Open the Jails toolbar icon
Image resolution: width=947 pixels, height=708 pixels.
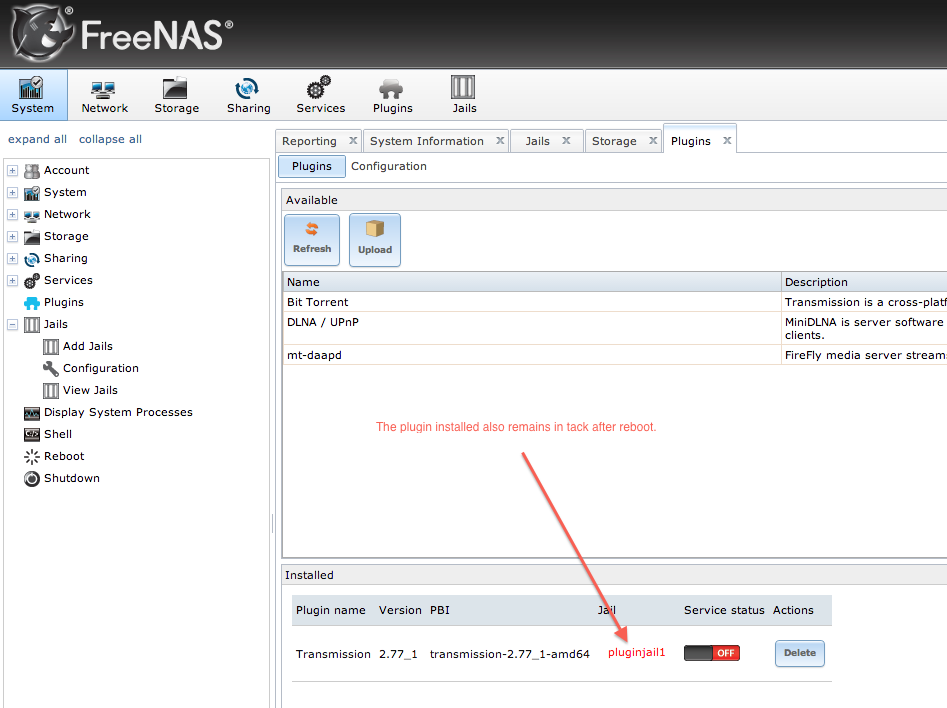pos(464,95)
